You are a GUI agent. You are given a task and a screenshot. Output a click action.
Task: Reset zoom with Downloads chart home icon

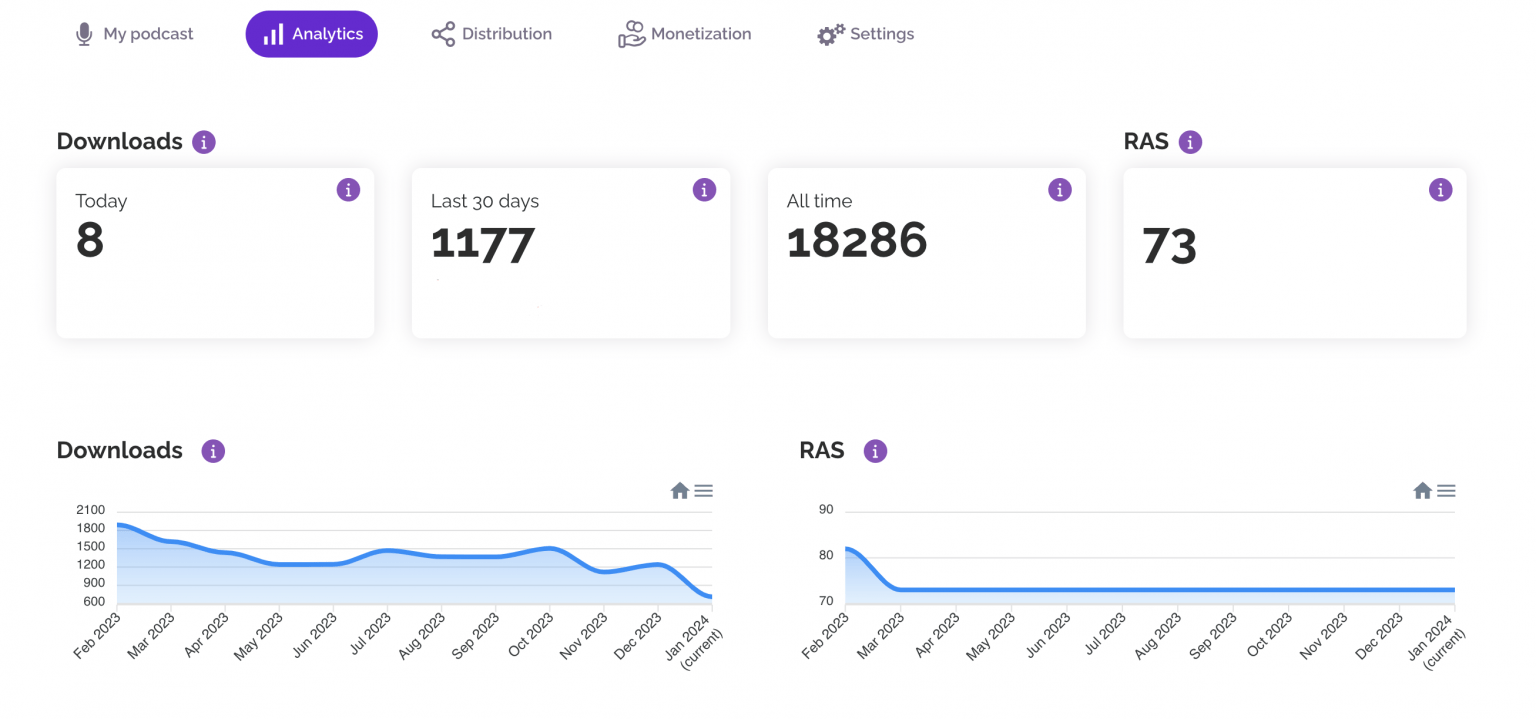coord(680,491)
